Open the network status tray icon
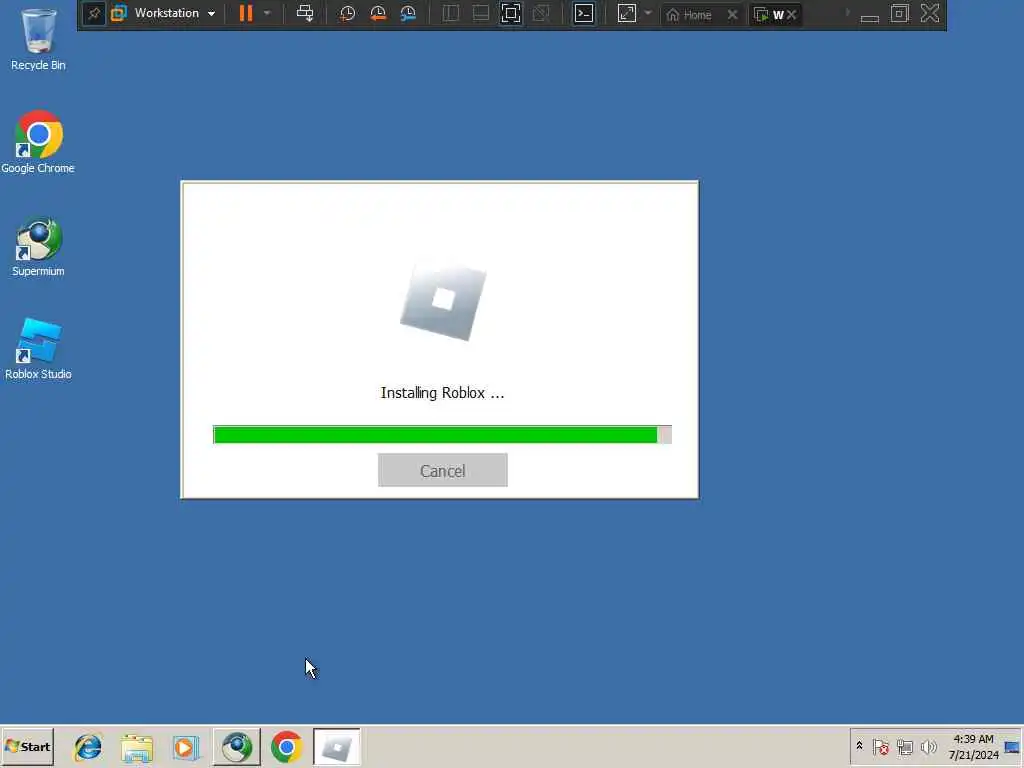Screen dimensions: 1024x768 point(904,746)
